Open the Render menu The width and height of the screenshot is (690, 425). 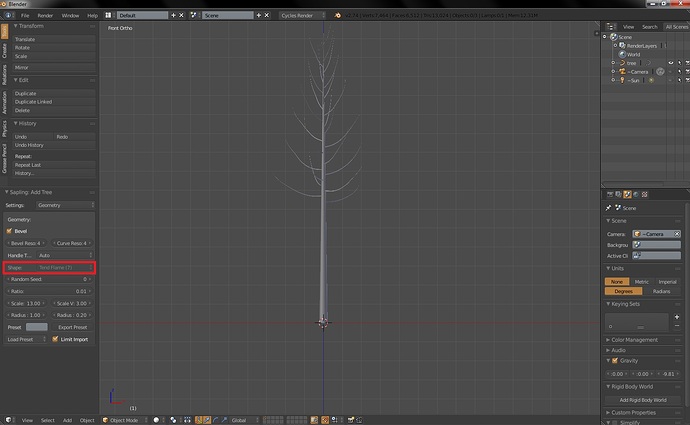coord(45,15)
